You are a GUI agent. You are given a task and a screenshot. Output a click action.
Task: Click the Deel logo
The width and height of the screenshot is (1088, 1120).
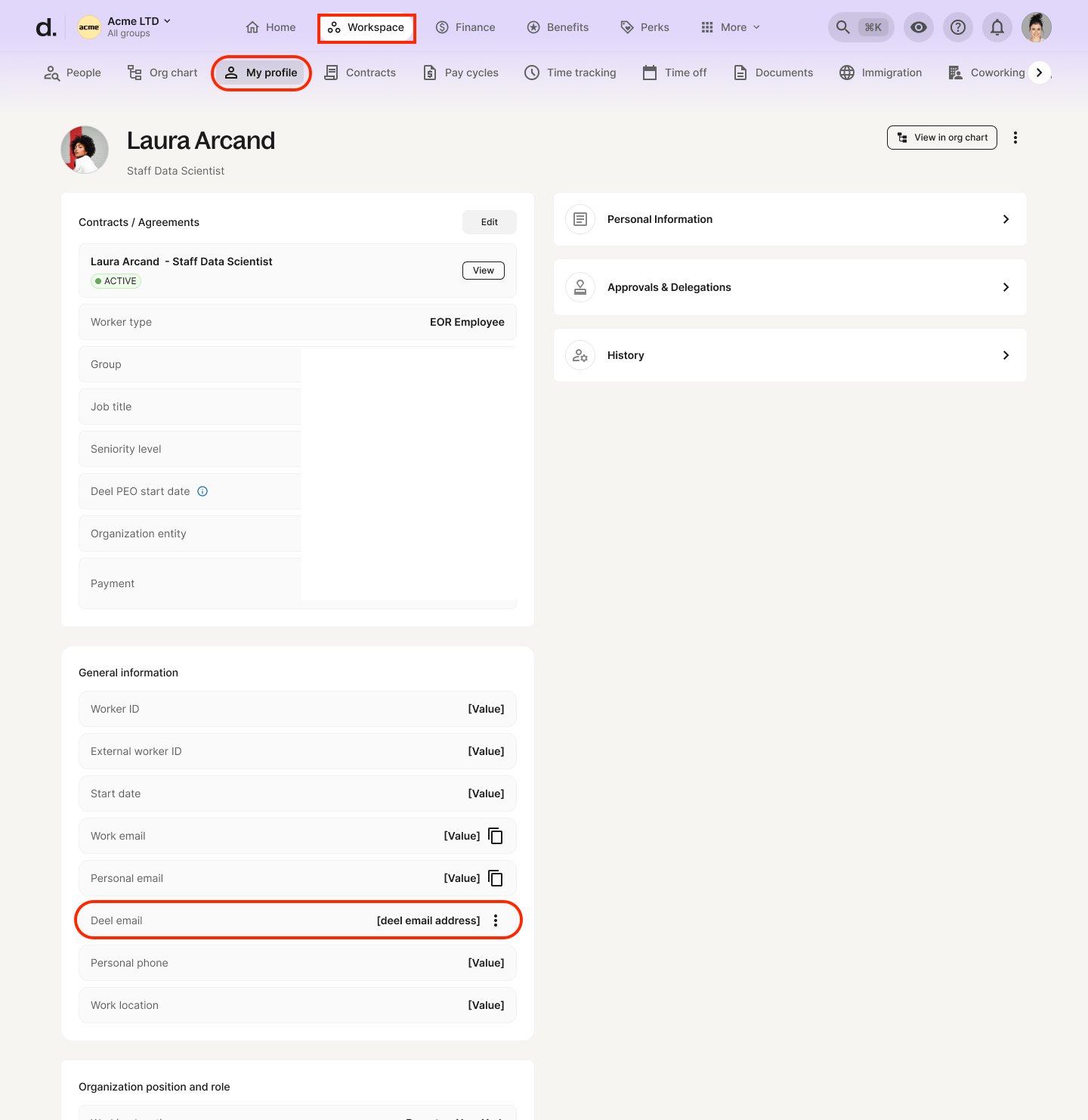point(45,26)
